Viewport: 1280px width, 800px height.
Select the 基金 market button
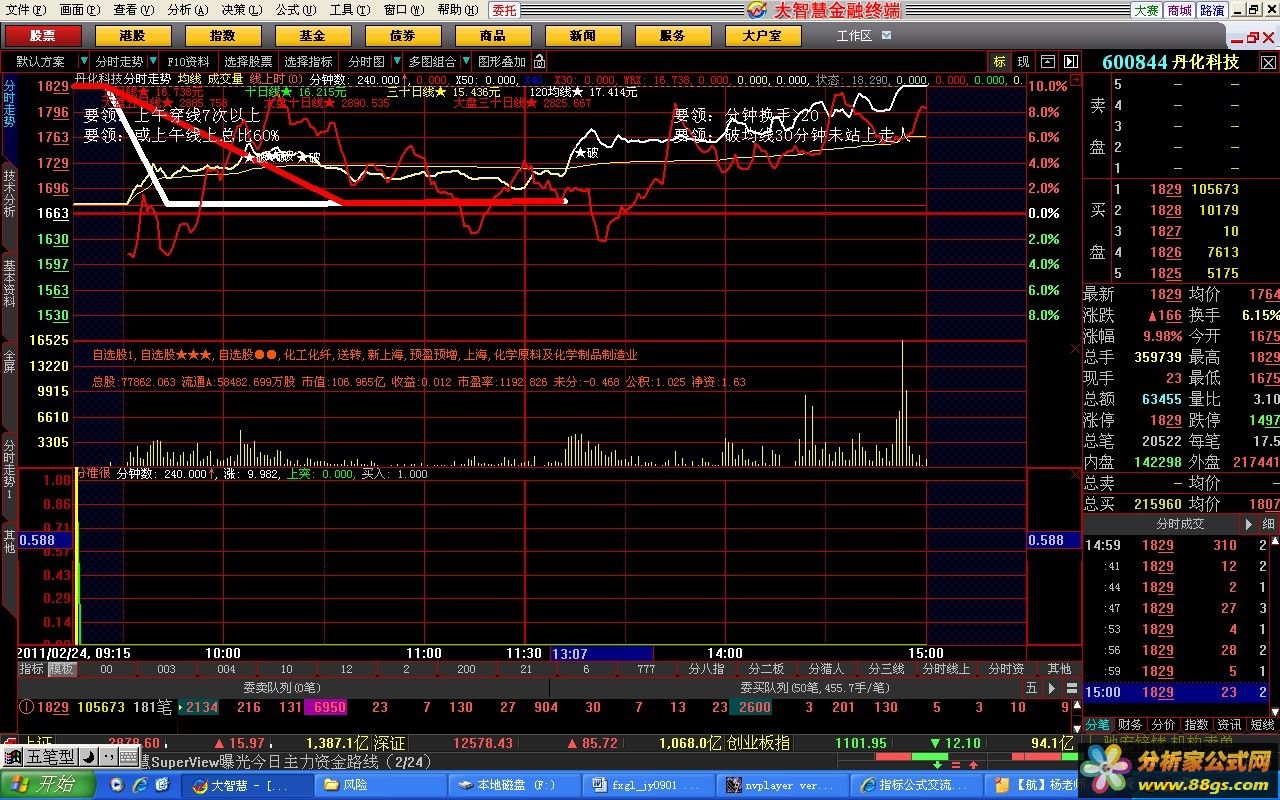pos(312,36)
